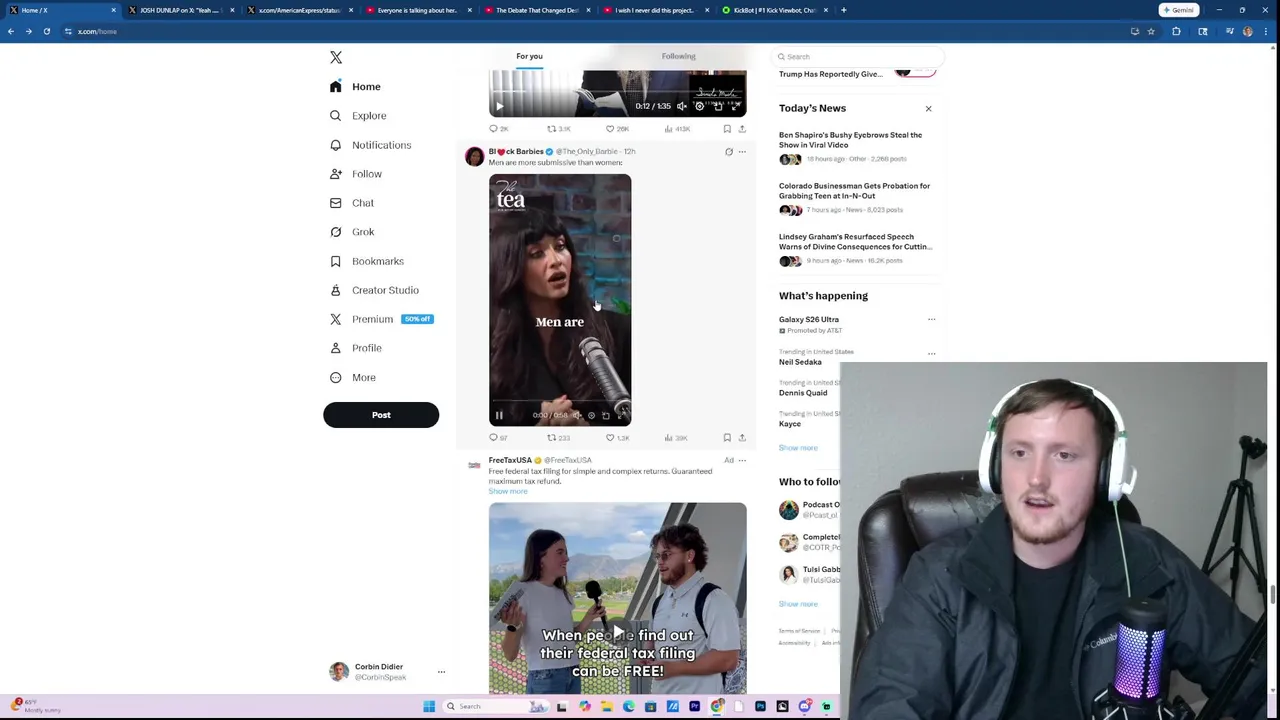Share the top video post
1280x720 pixels.
point(742,129)
